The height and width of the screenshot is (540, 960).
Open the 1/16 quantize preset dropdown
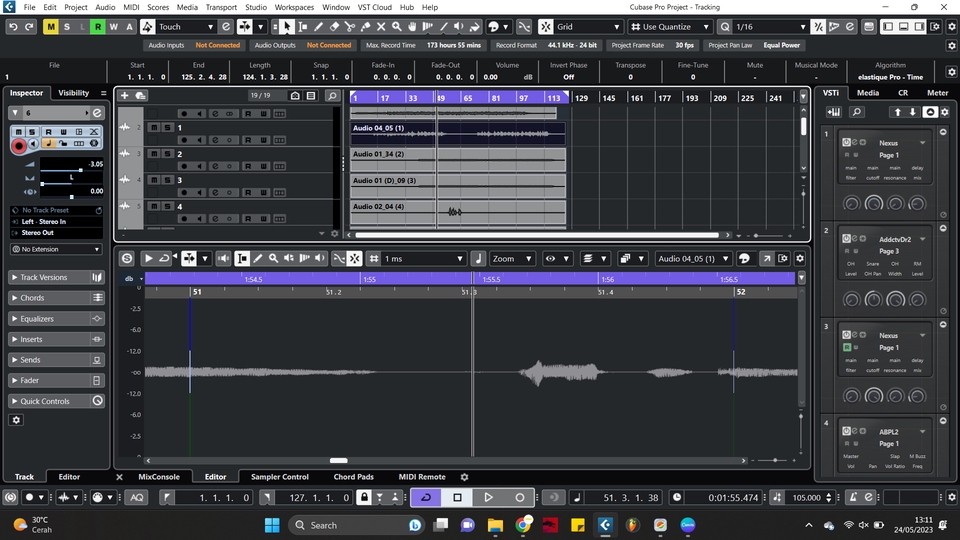pyautogui.click(x=770, y=27)
